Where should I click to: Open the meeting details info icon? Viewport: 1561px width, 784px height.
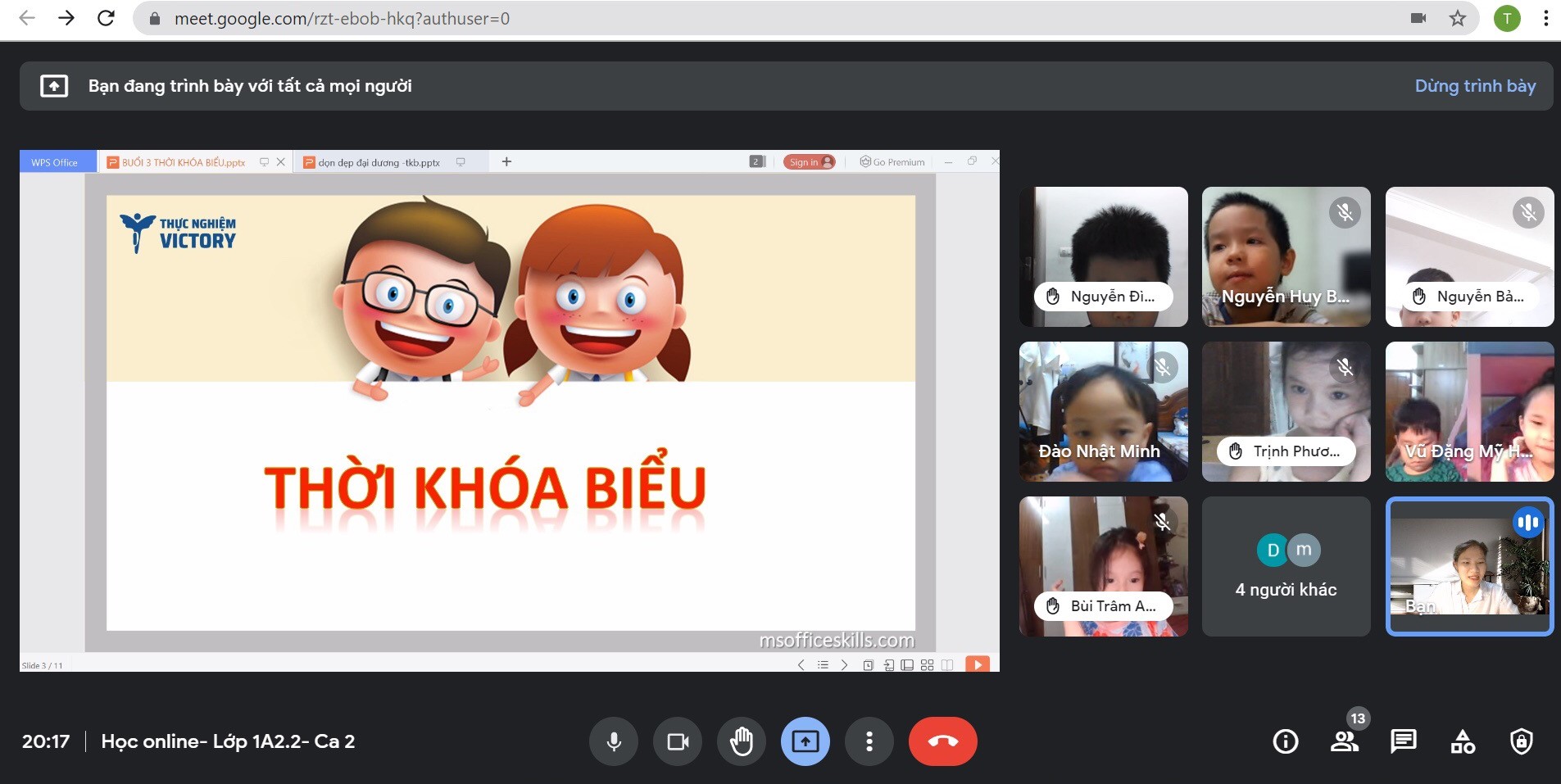coord(1285,741)
